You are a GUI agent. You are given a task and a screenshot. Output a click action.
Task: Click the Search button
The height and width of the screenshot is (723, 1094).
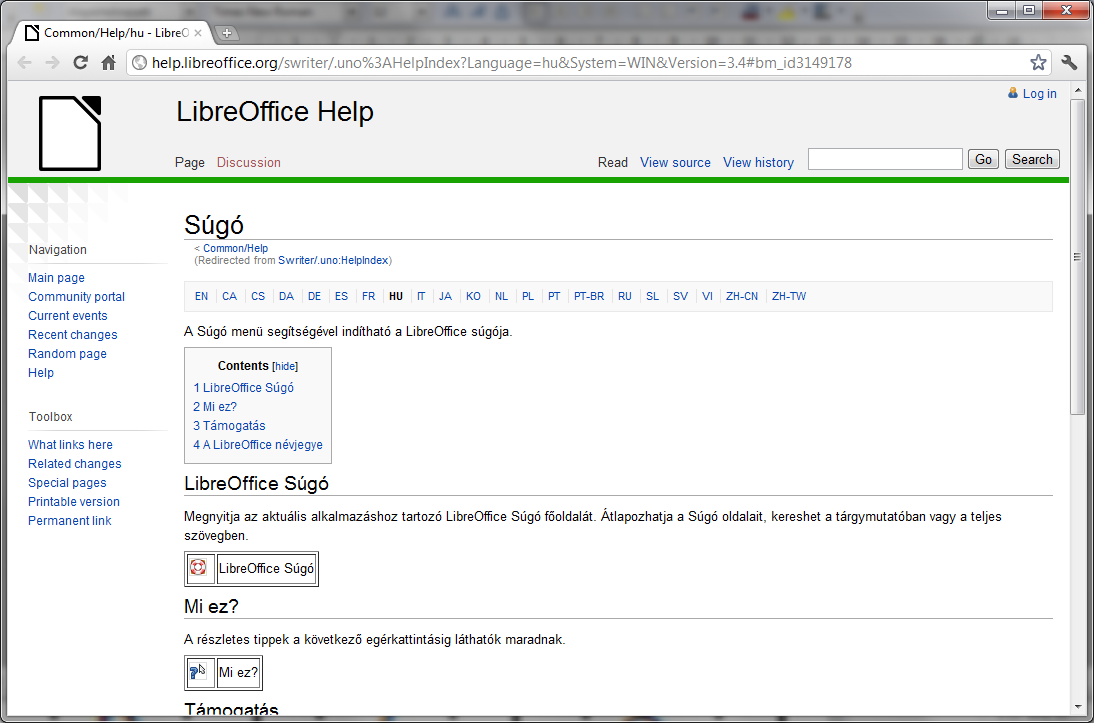pos(1032,159)
